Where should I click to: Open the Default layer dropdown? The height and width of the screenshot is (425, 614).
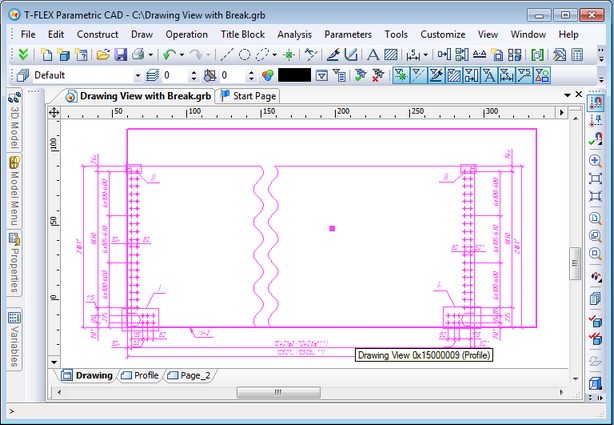[x=137, y=75]
